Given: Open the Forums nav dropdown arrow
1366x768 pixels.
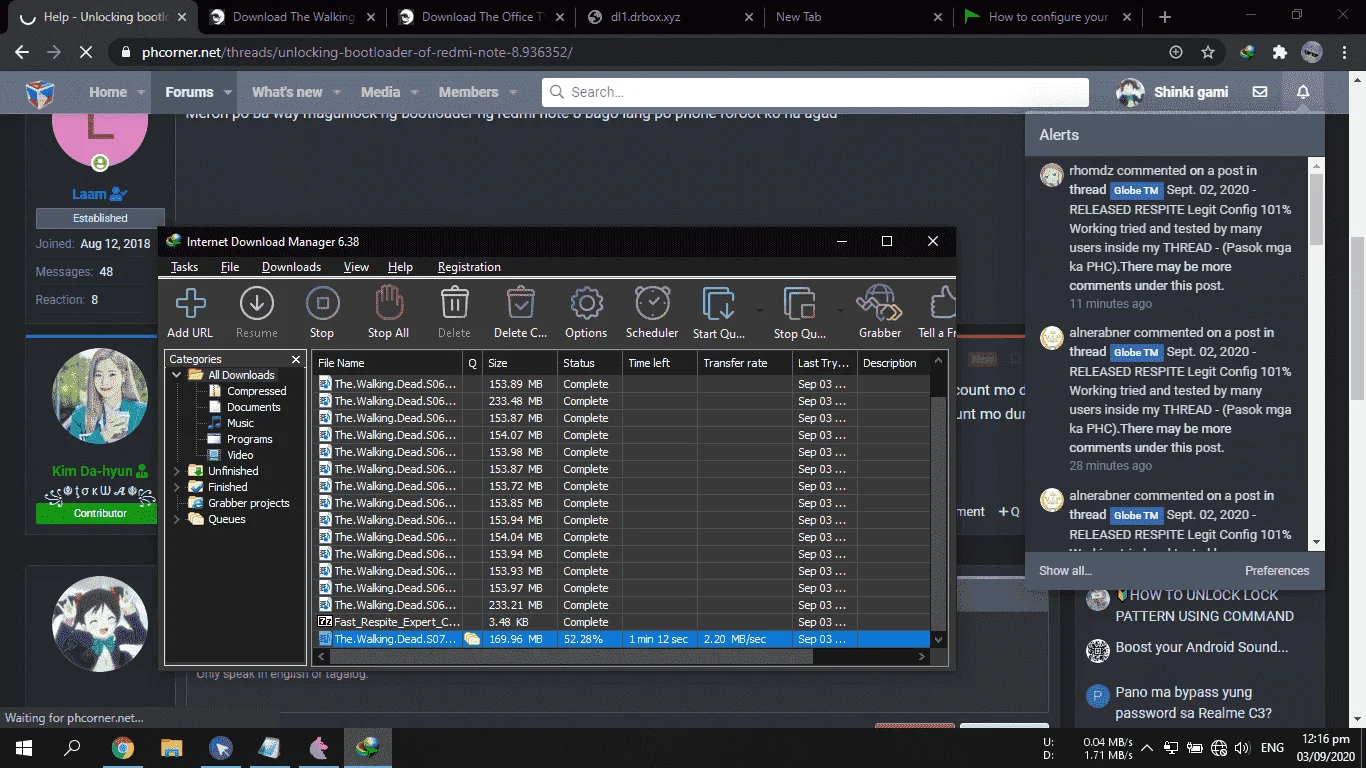Looking at the screenshot, I should (228, 92).
